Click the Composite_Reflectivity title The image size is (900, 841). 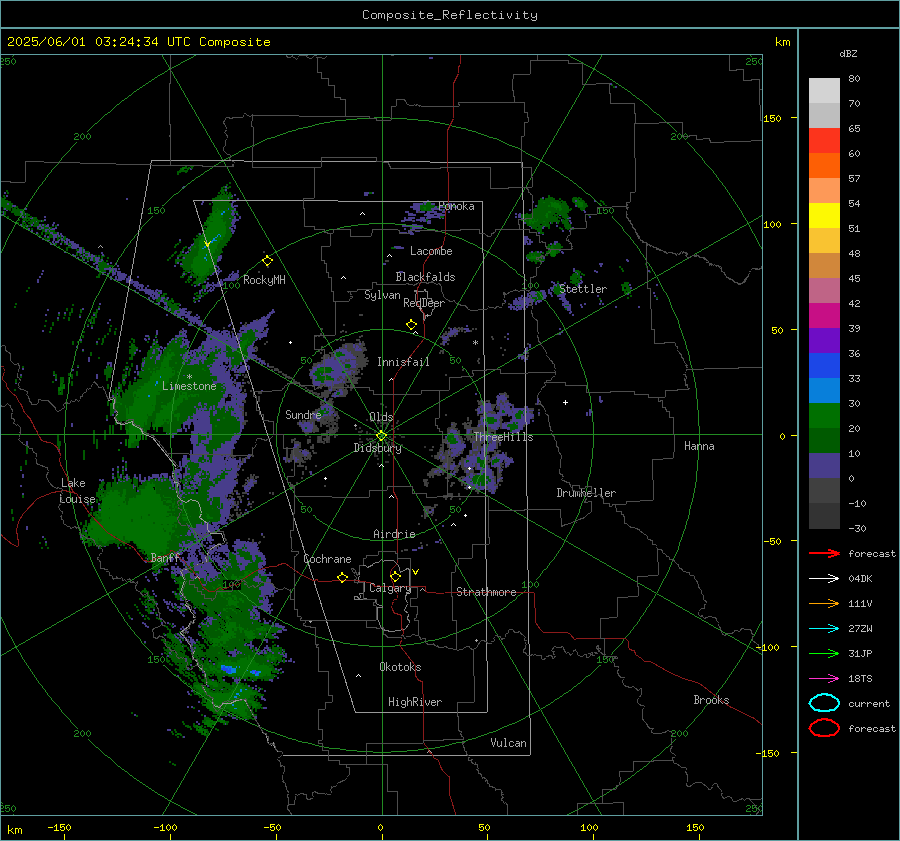450,15
